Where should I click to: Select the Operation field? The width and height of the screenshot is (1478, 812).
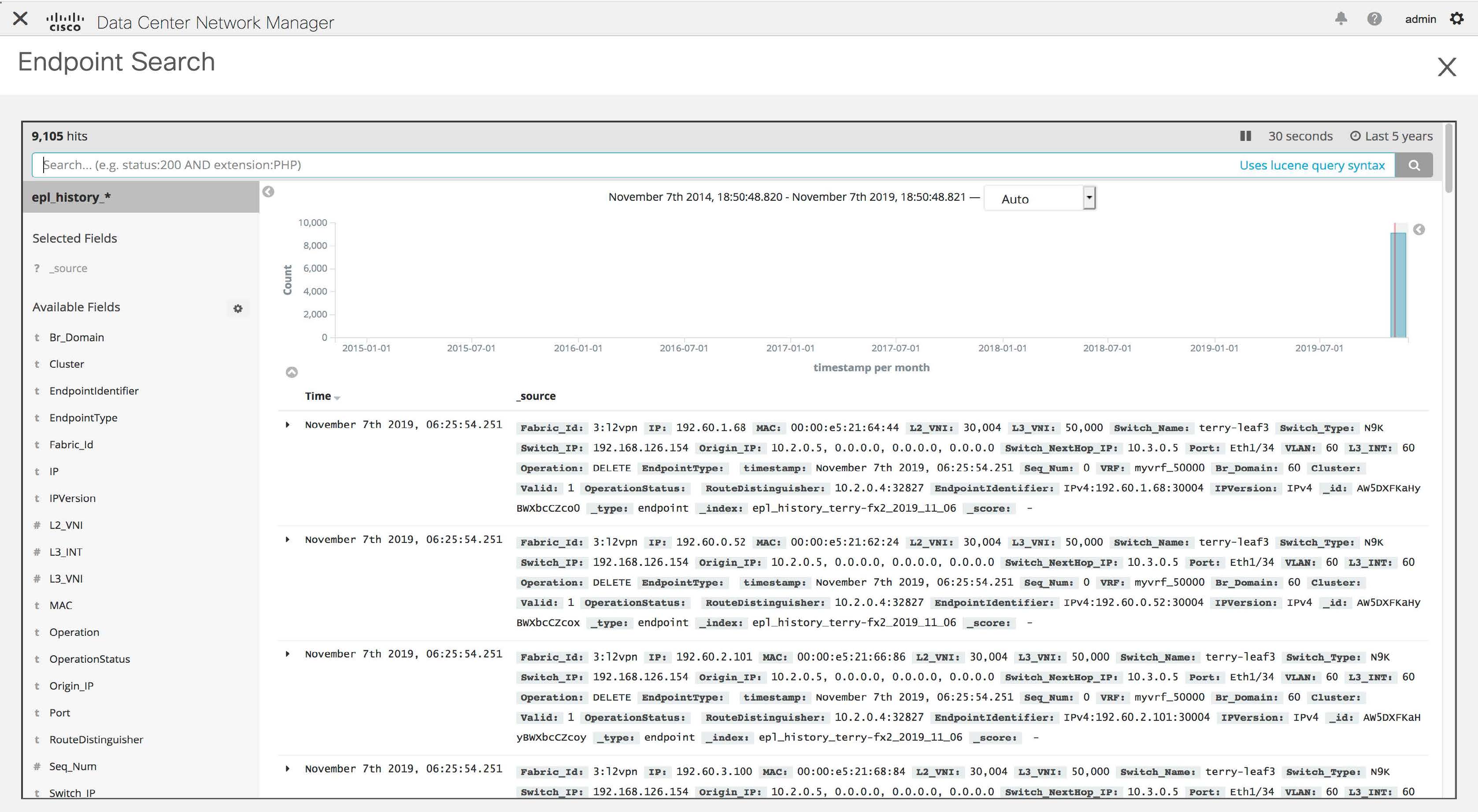pyautogui.click(x=74, y=632)
